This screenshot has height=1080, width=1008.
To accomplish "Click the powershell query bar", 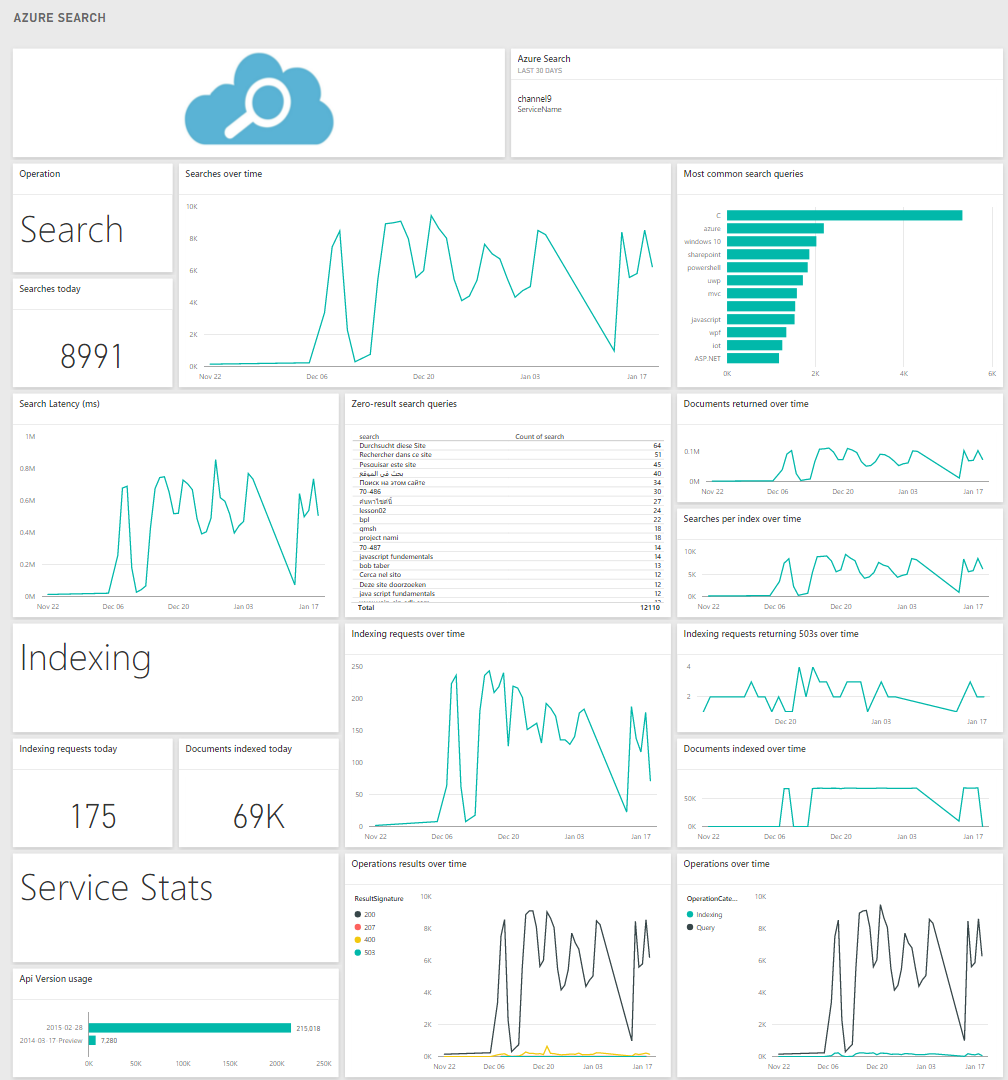I will click(x=767, y=267).
